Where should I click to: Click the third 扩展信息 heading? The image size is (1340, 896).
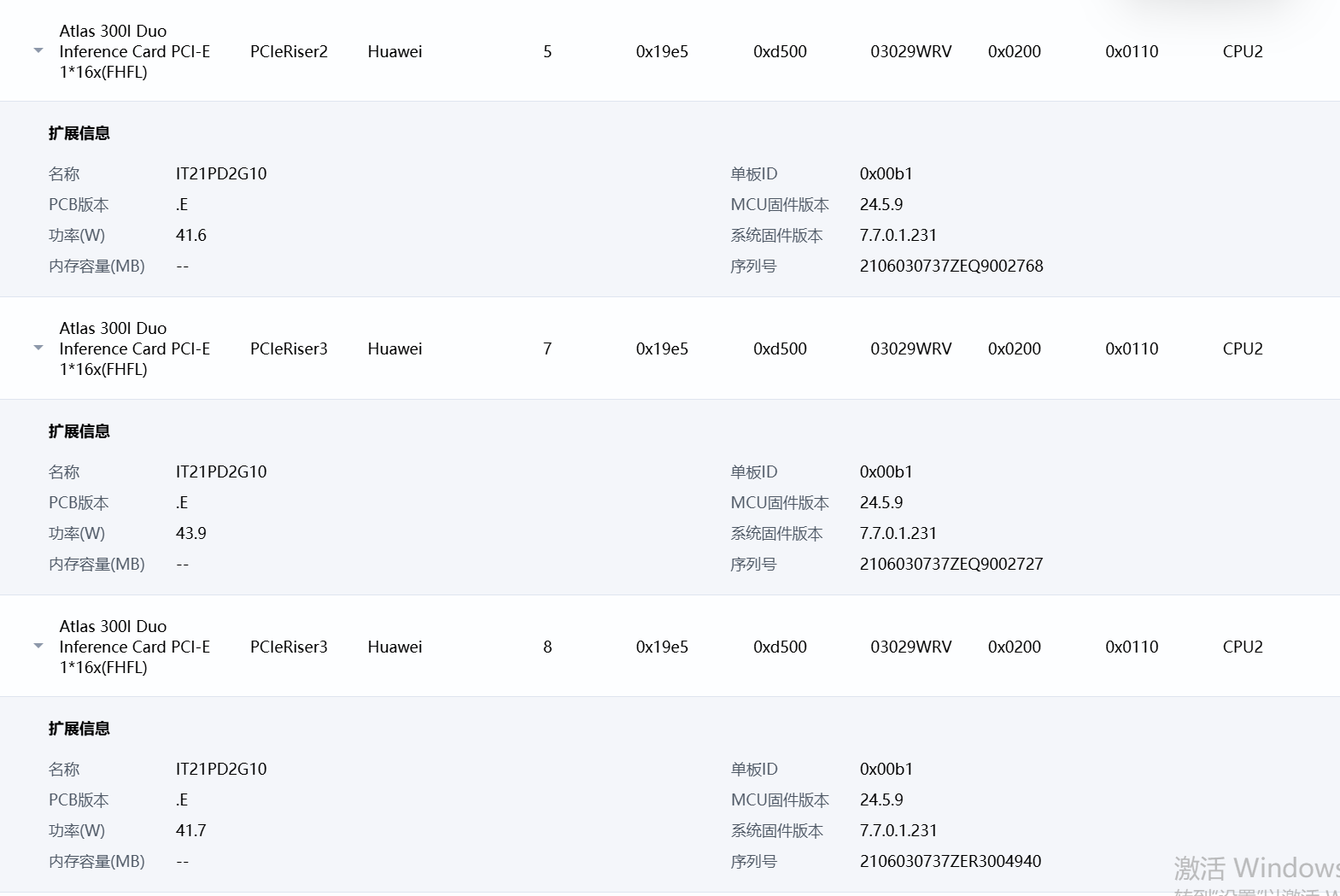[x=79, y=729]
